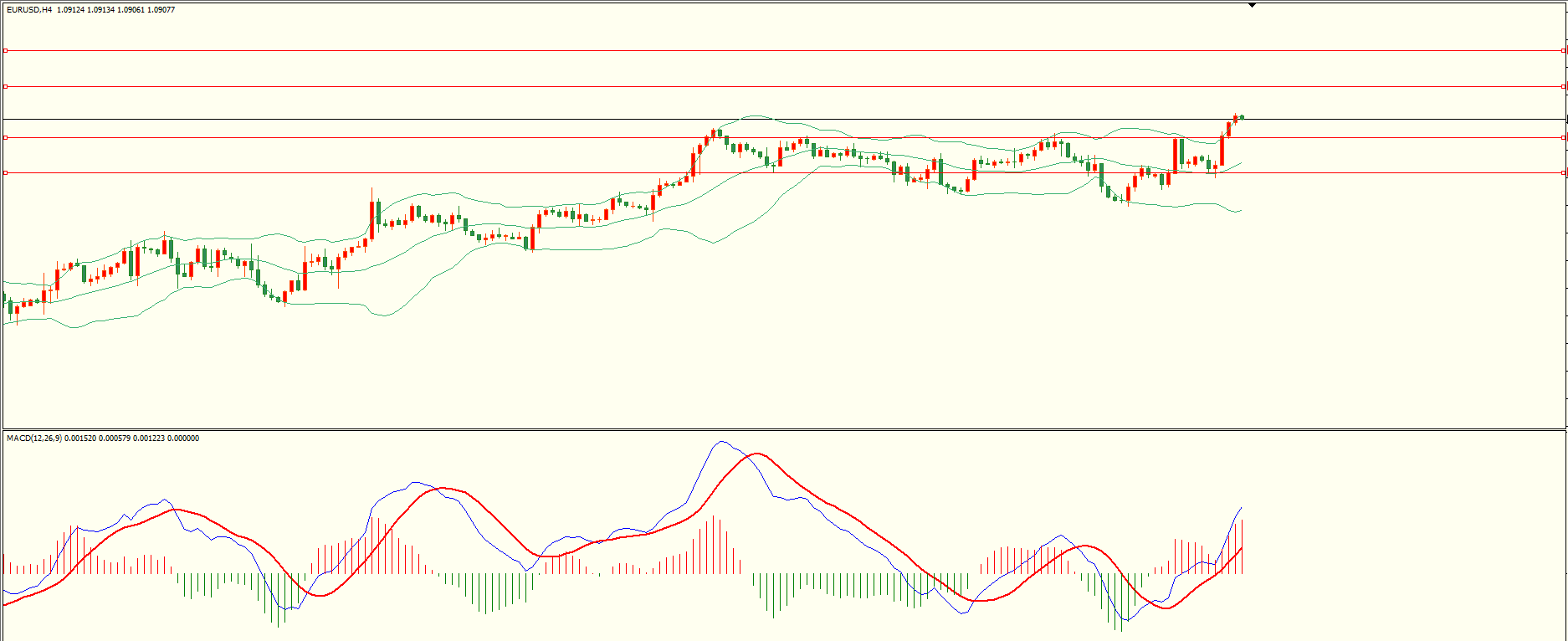Click the latest green candle on chart

pos(1242,117)
